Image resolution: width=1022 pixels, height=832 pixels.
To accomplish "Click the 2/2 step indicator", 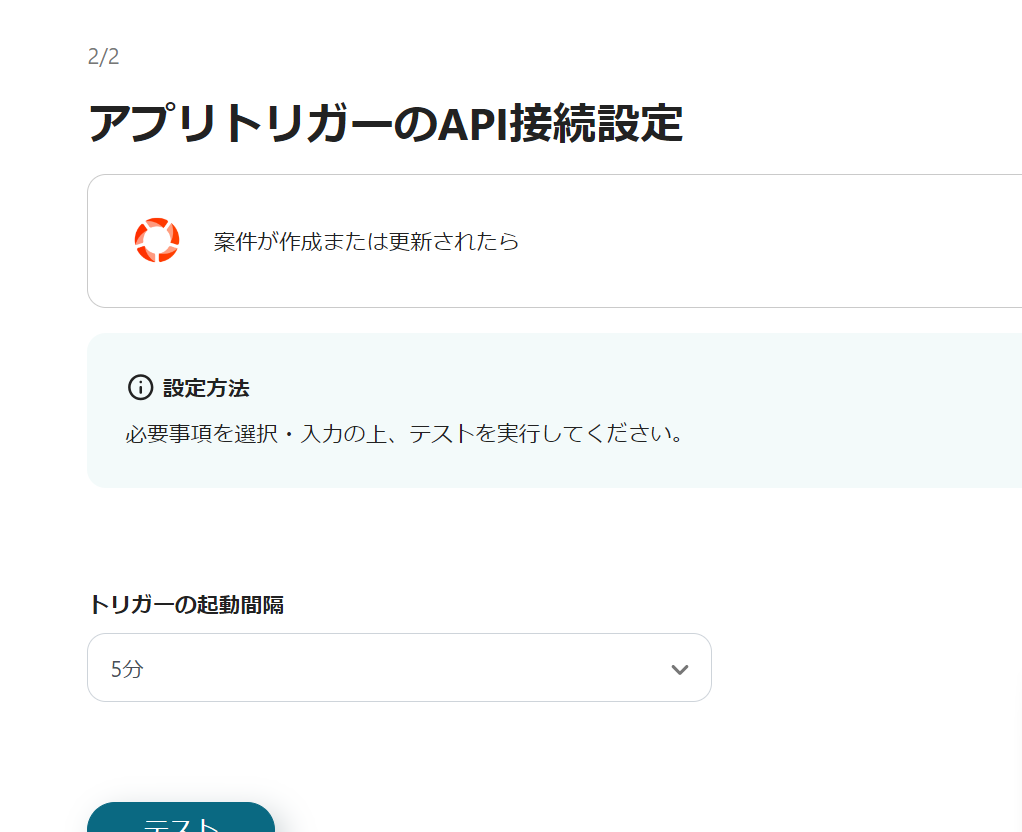I will 104,57.
